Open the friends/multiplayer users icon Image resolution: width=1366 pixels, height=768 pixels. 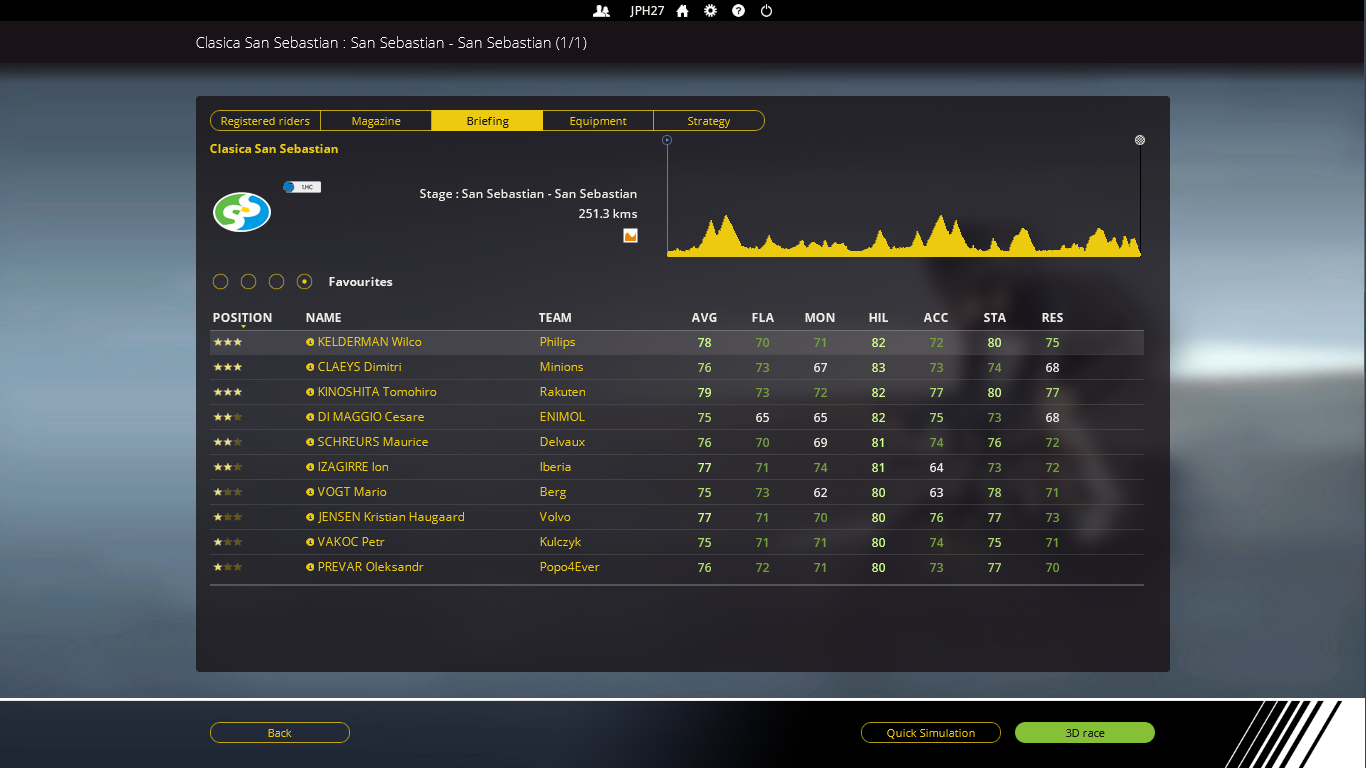[x=601, y=11]
